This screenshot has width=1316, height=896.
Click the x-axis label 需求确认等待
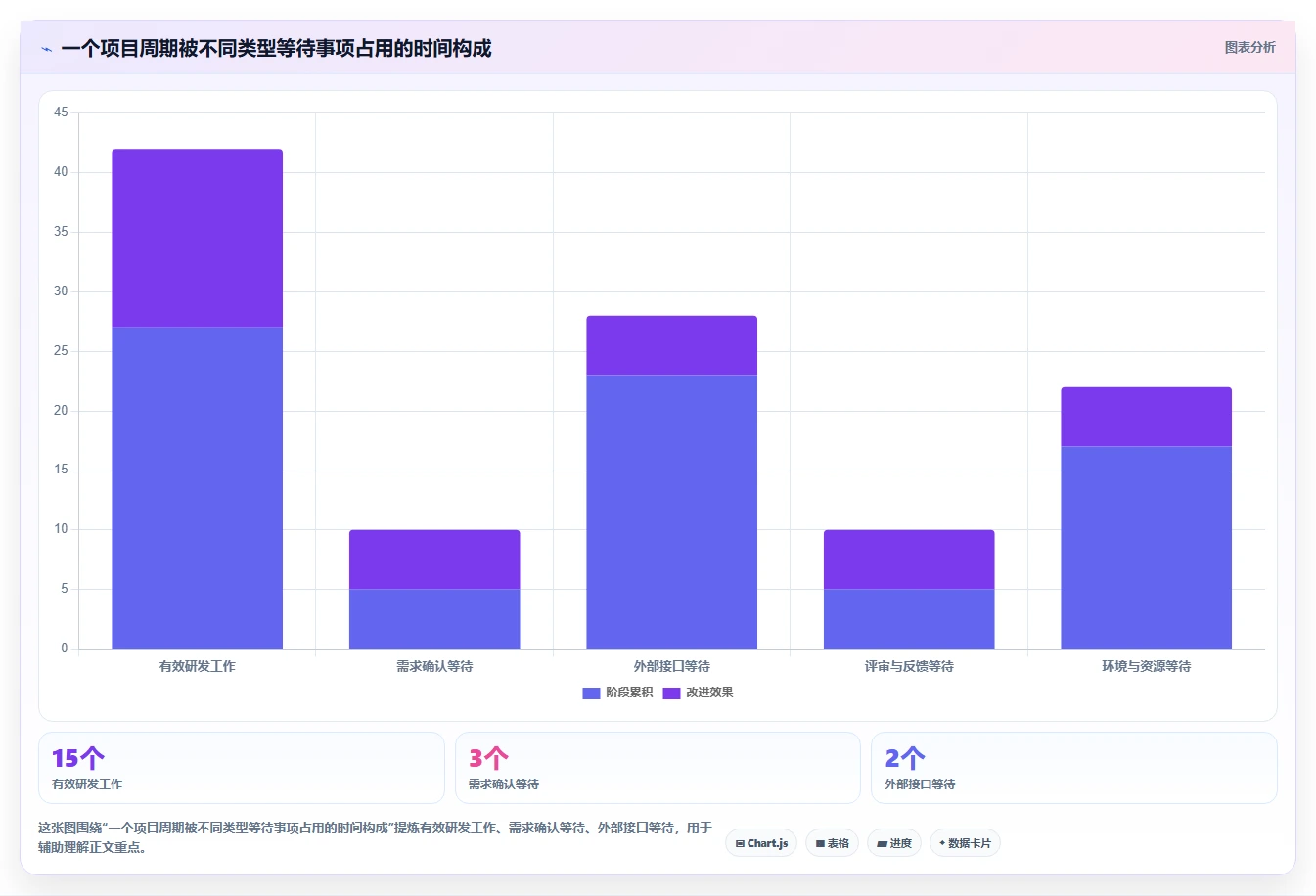coord(434,666)
